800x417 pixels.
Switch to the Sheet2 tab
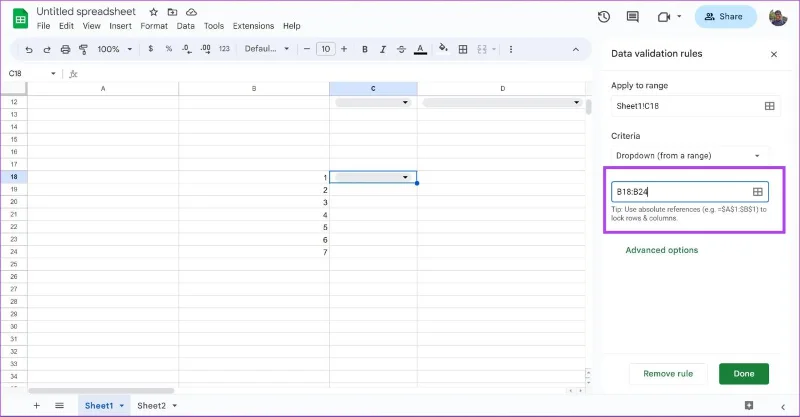pyautogui.click(x=152, y=406)
